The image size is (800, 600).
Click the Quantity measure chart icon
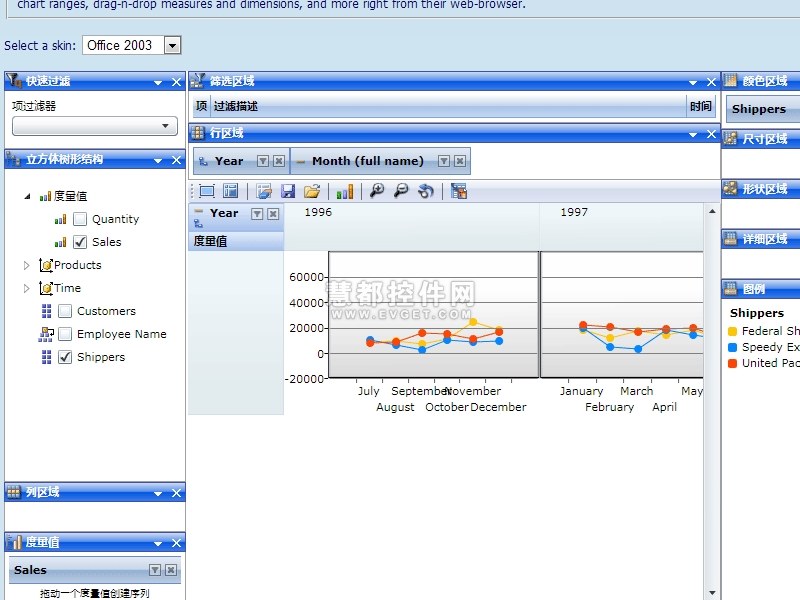(60, 219)
